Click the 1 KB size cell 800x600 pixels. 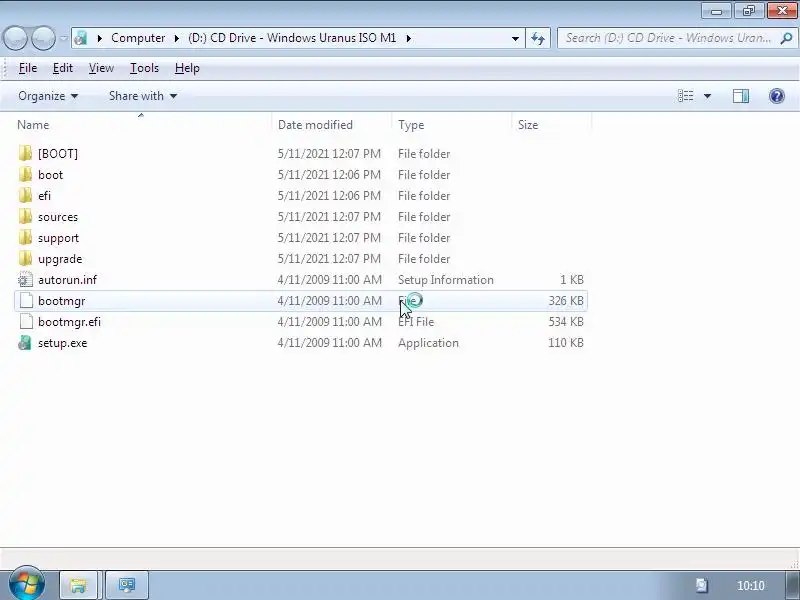click(571, 280)
